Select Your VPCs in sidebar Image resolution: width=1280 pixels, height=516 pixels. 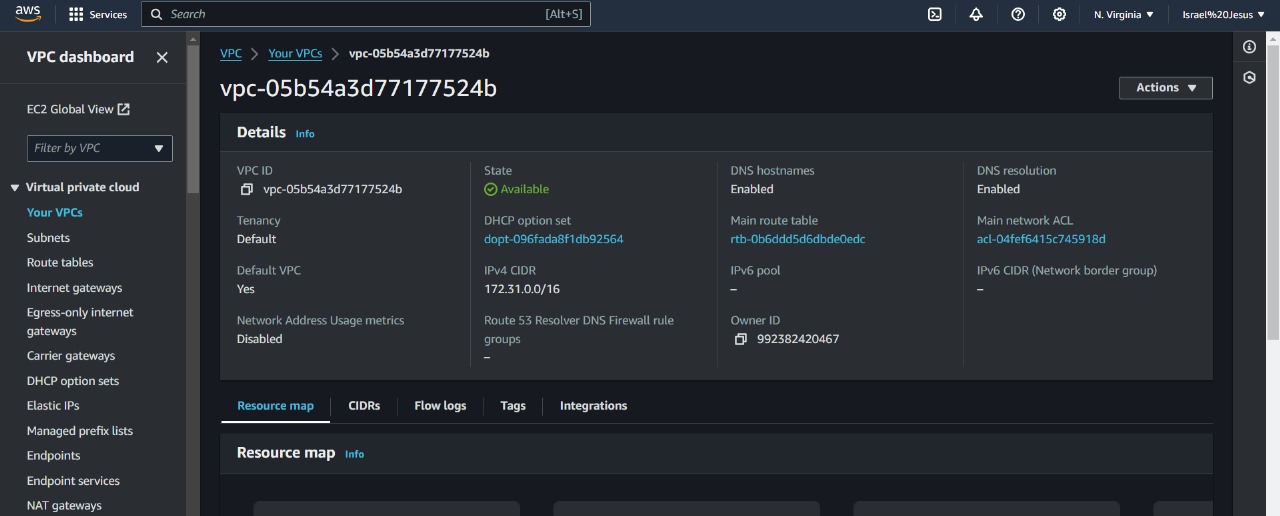55,213
